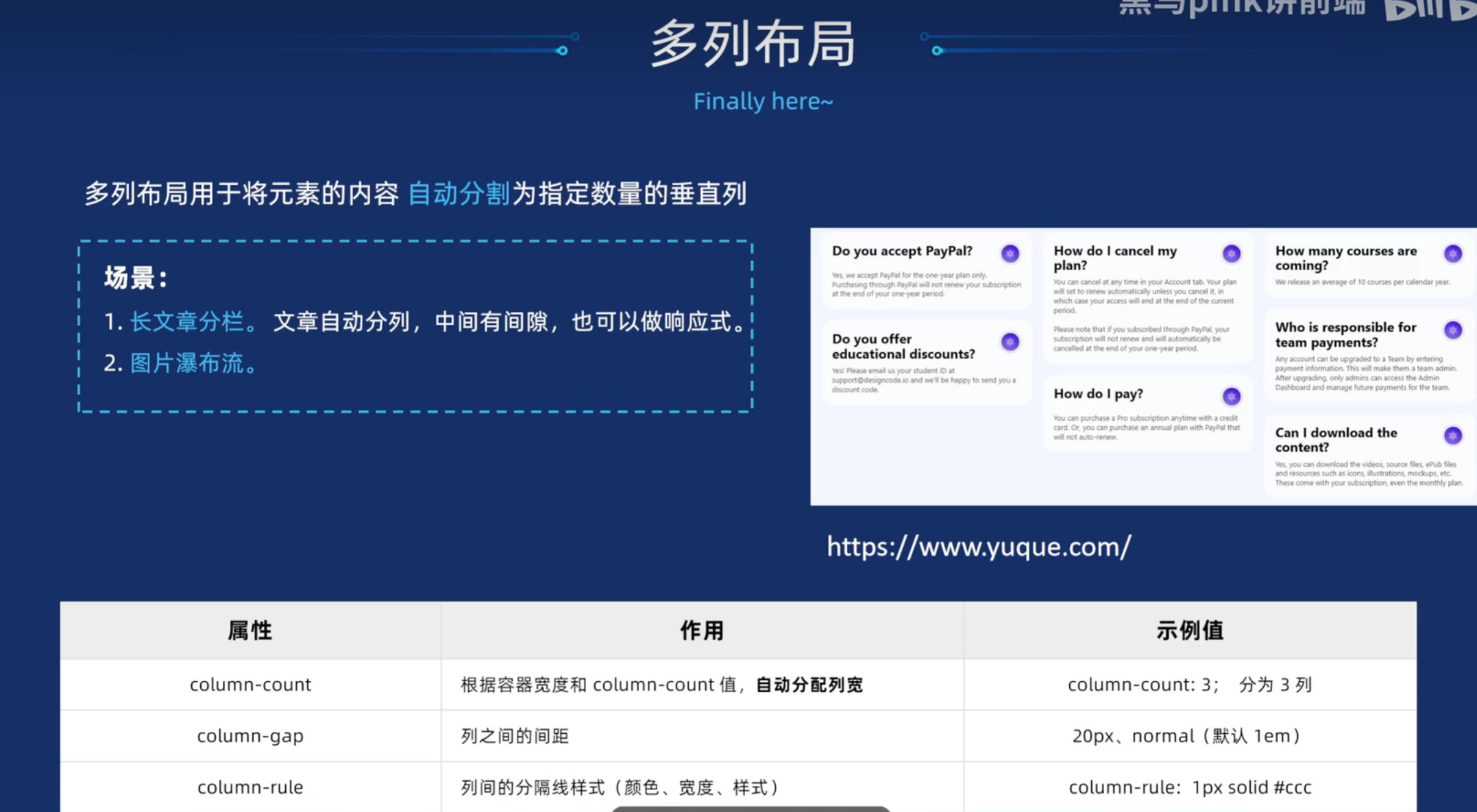Viewport: 1477px width, 812px height.
Task: Click the 'column-rule' property cell
Action: tap(250, 787)
